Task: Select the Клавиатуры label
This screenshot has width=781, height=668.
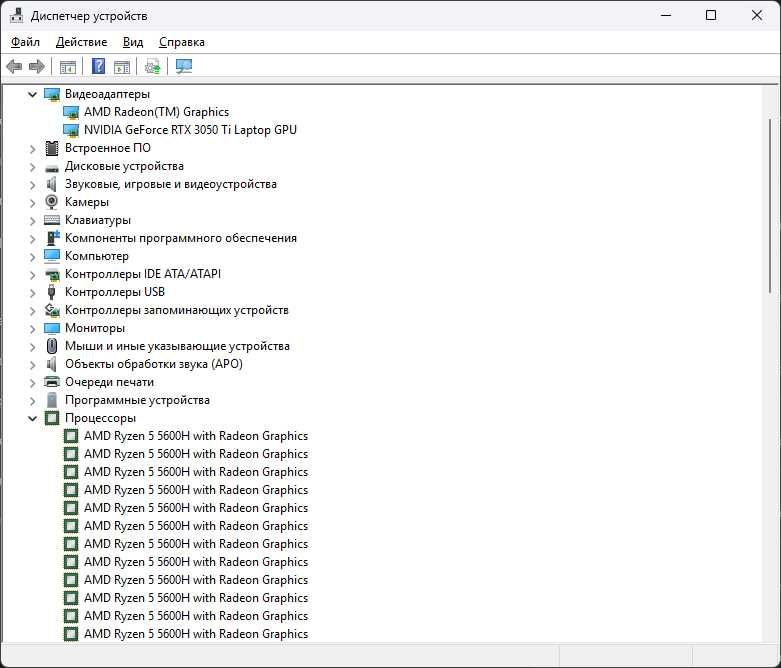Action: [98, 220]
